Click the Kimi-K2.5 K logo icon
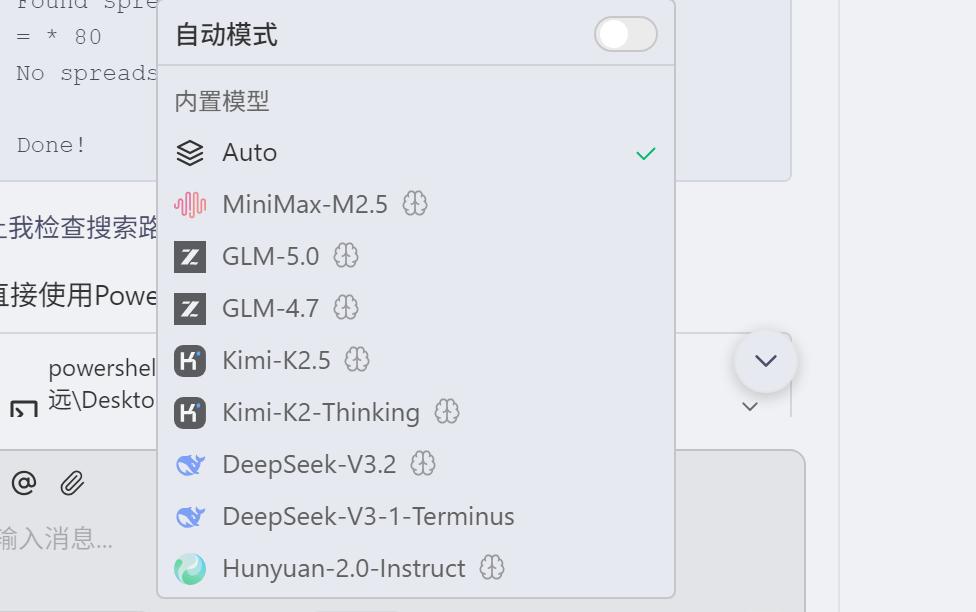Viewport: 976px width, 612px height. [190, 360]
